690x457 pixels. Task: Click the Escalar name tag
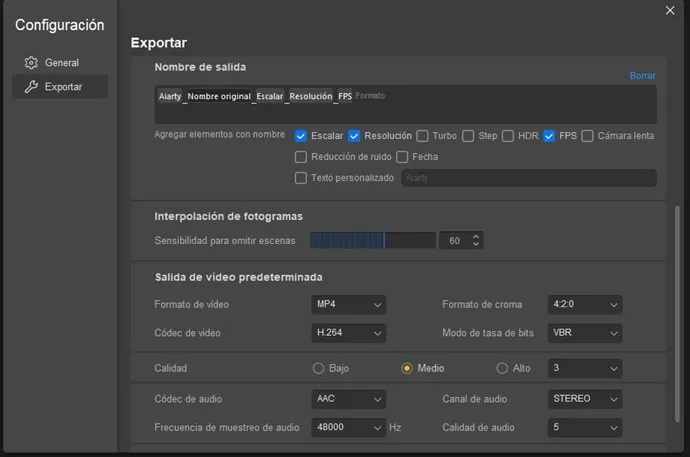click(x=270, y=96)
